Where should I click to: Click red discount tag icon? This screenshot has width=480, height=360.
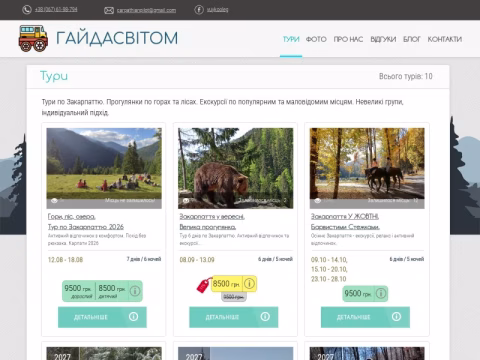204,285
